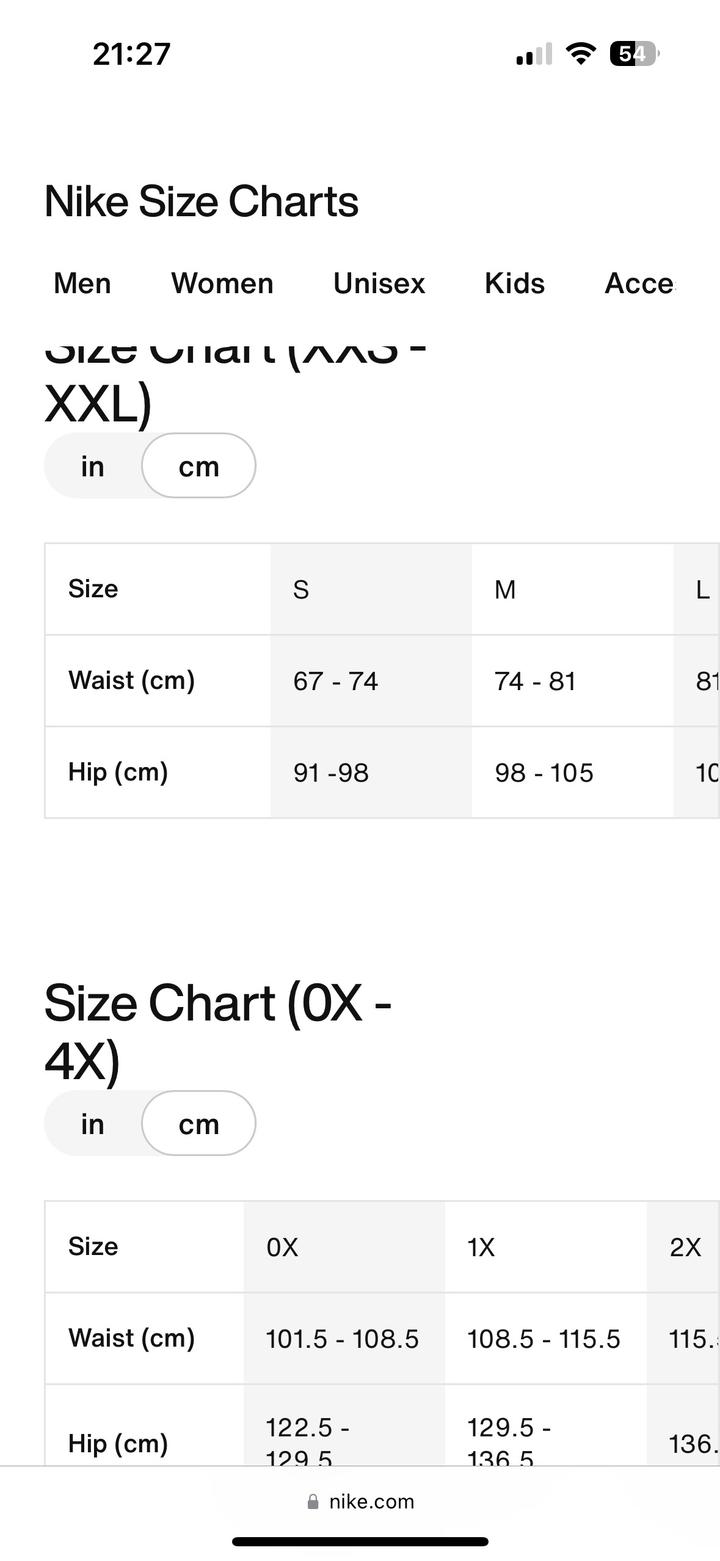Switch to the Women tab

tap(222, 284)
